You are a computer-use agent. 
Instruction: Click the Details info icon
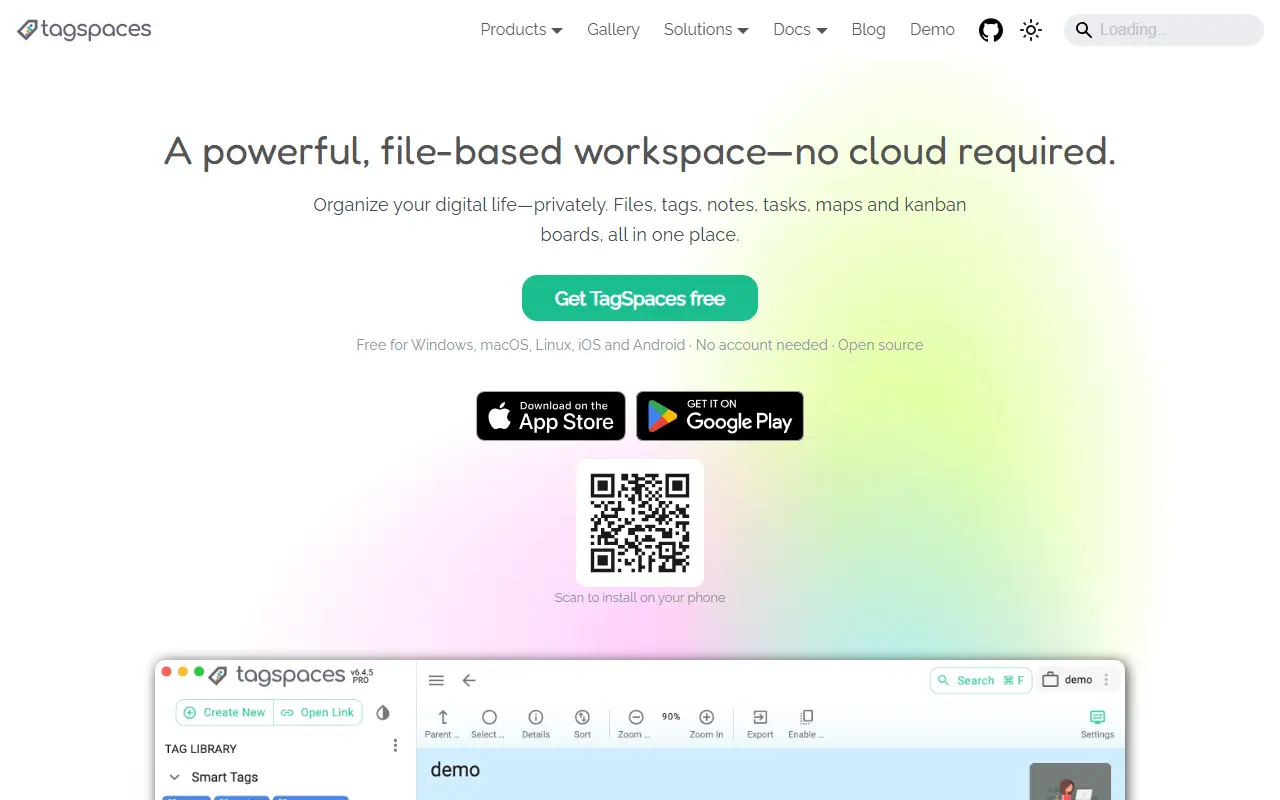tap(536, 717)
